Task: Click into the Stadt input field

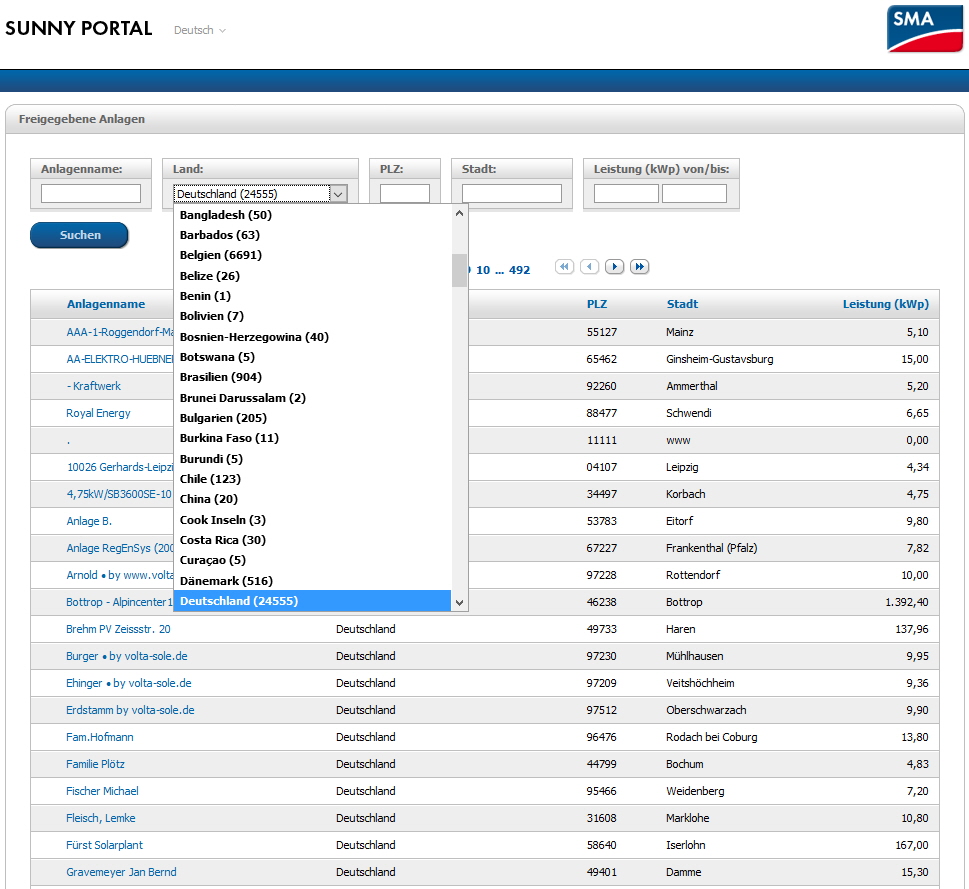Action: point(511,194)
